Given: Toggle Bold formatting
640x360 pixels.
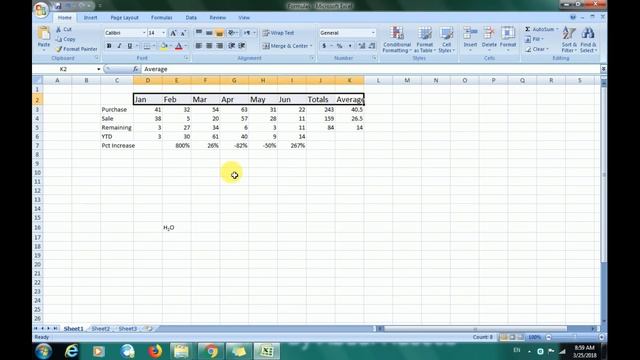Looking at the screenshot, I should (109, 46).
